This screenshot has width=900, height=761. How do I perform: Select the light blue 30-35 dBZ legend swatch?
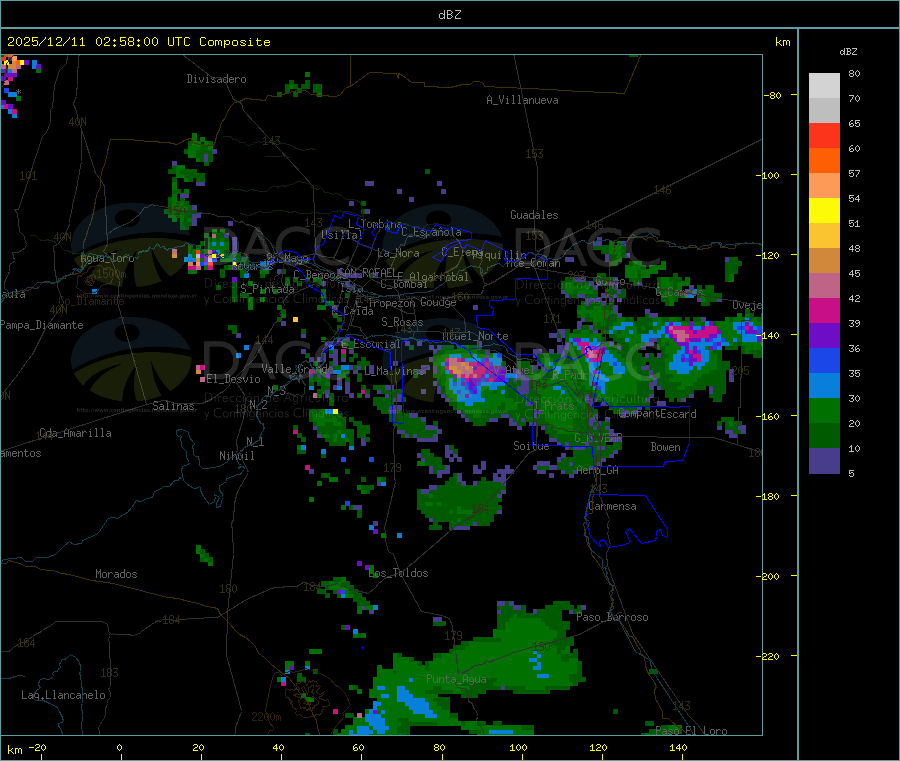coord(824,386)
